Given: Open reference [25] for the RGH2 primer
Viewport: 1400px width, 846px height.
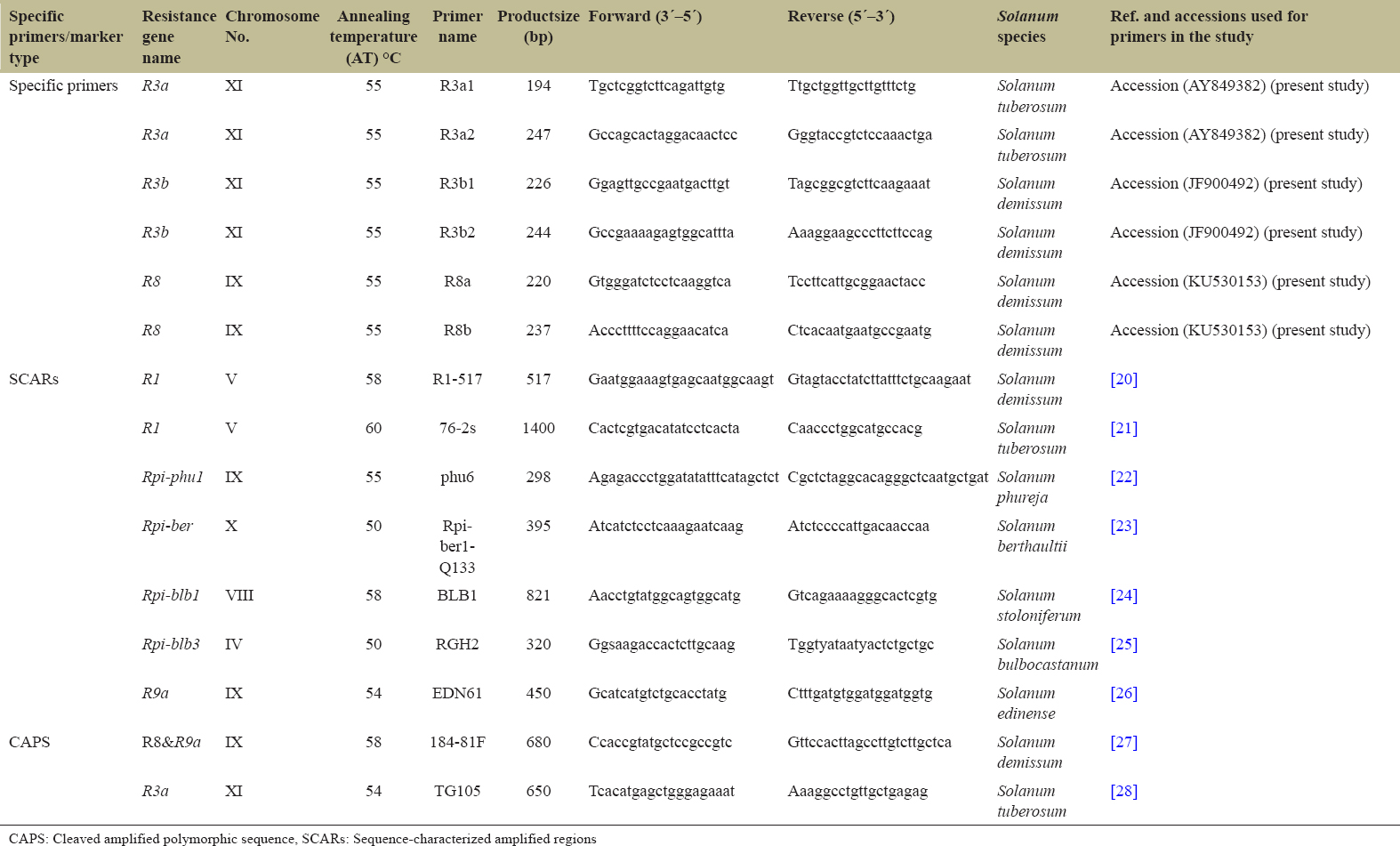Looking at the screenshot, I should 1123,644.
